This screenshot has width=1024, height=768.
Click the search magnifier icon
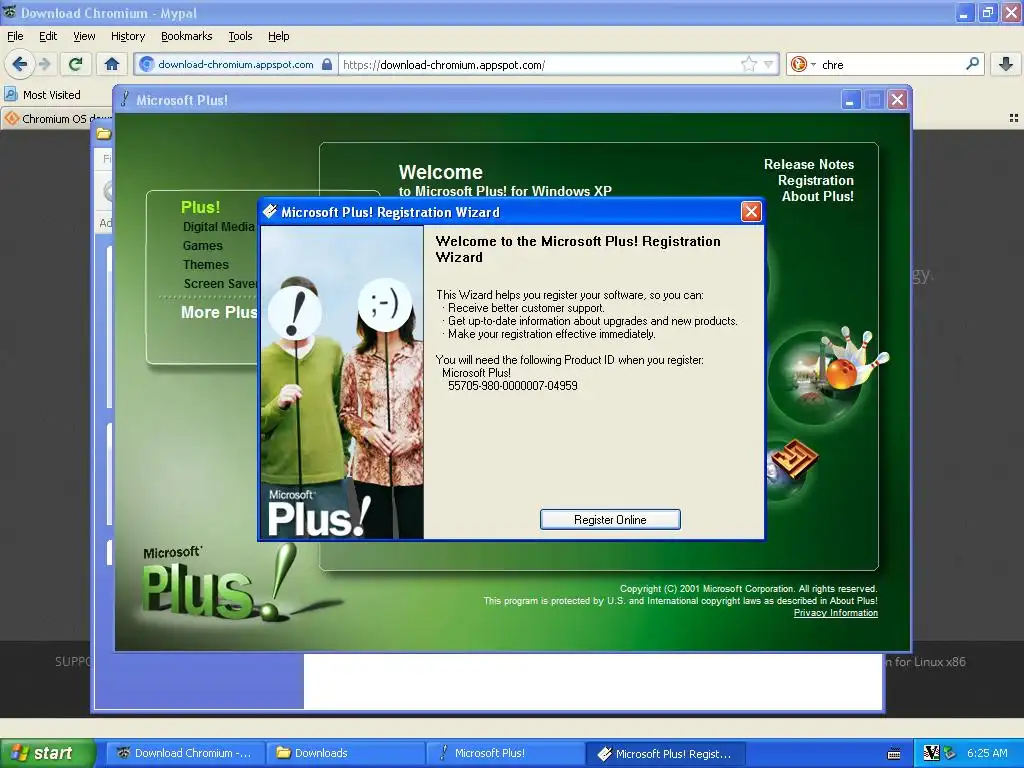click(x=972, y=64)
